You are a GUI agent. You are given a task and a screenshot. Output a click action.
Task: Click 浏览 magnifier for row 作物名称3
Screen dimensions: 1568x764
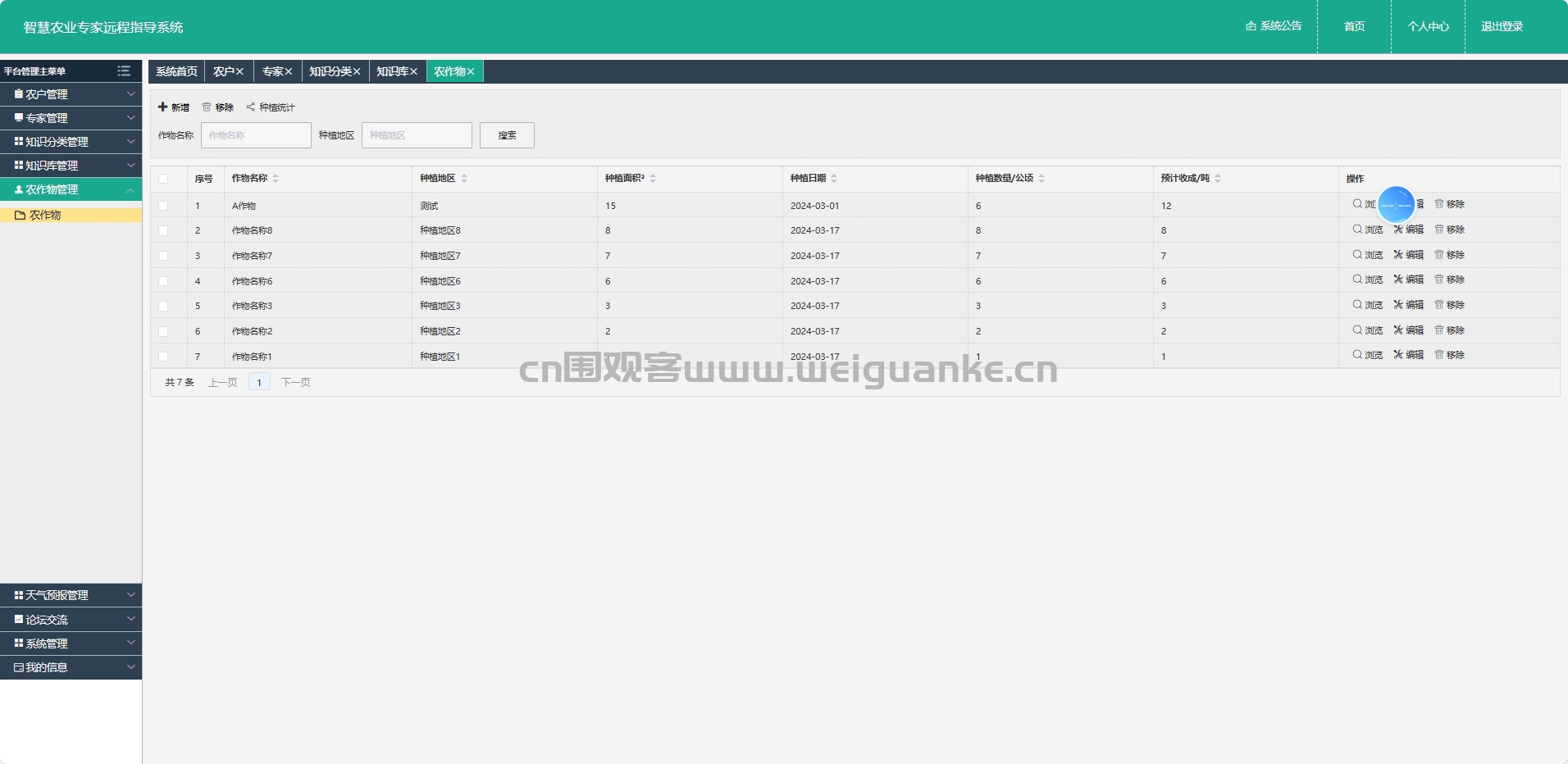tap(1368, 305)
